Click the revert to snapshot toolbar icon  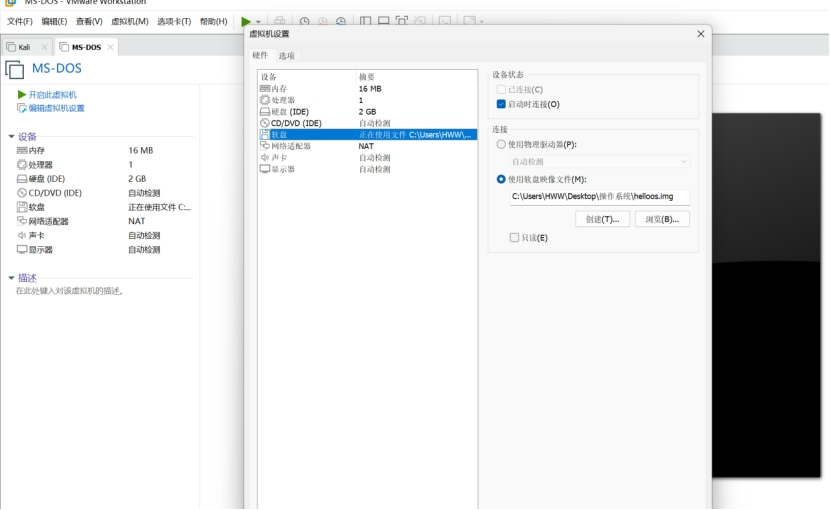[x=322, y=21]
